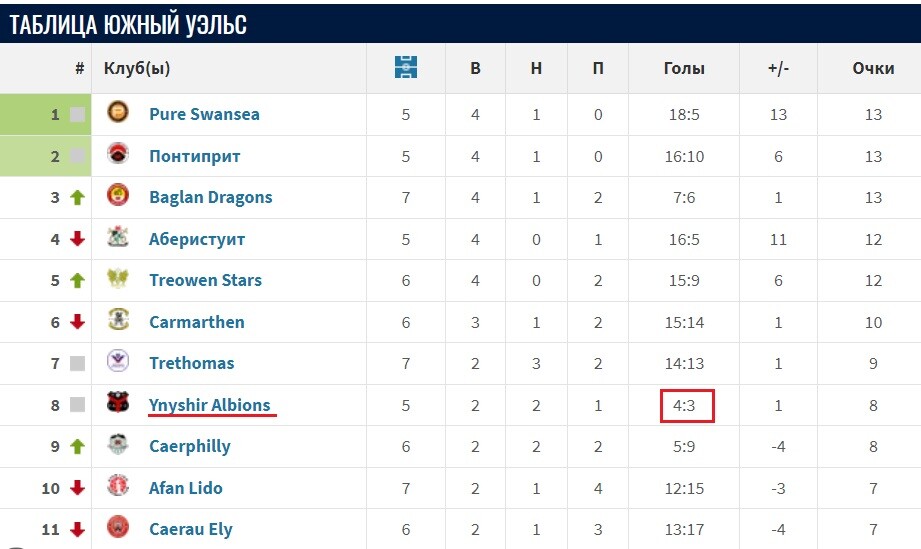Viewport: 921px width, 549px height.
Task: Click the Caerau Ely club crest
Action: [118, 527]
